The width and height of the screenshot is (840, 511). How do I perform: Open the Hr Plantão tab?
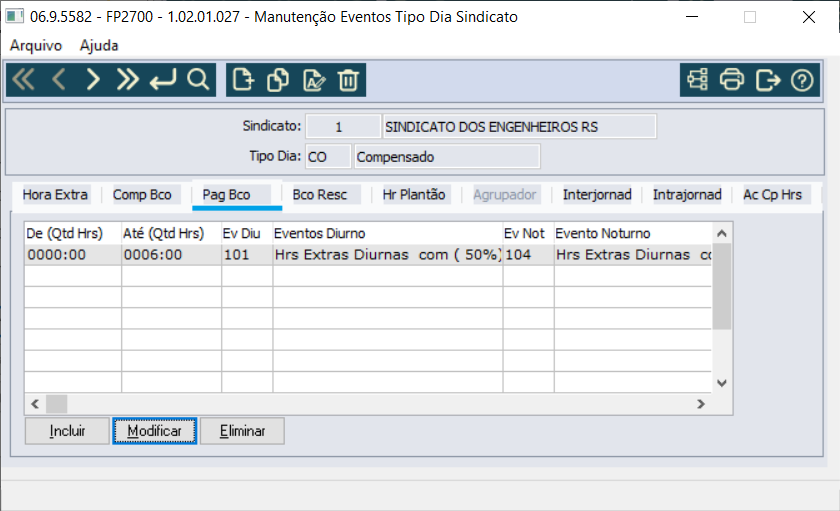pos(414,194)
